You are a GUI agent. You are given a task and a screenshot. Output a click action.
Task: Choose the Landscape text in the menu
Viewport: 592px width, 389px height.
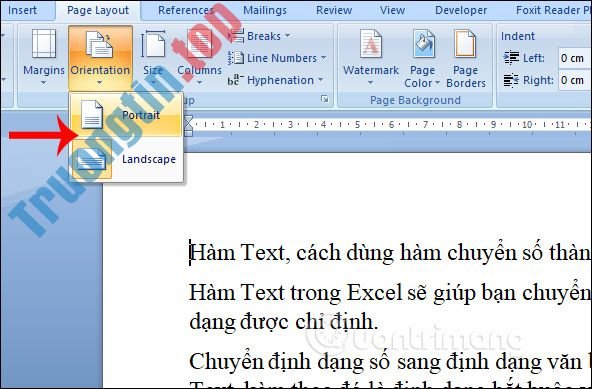(x=149, y=159)
